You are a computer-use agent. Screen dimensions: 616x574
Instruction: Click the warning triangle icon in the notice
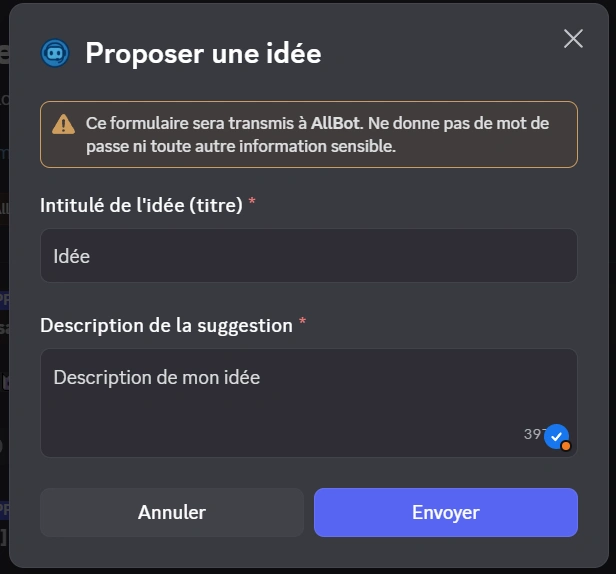(63, 124)
